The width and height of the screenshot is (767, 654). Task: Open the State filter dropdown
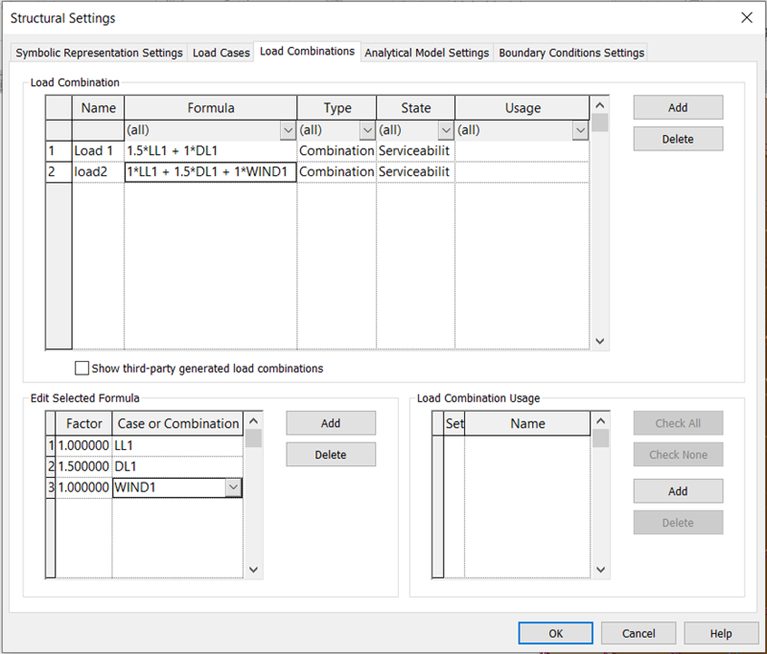446,131
